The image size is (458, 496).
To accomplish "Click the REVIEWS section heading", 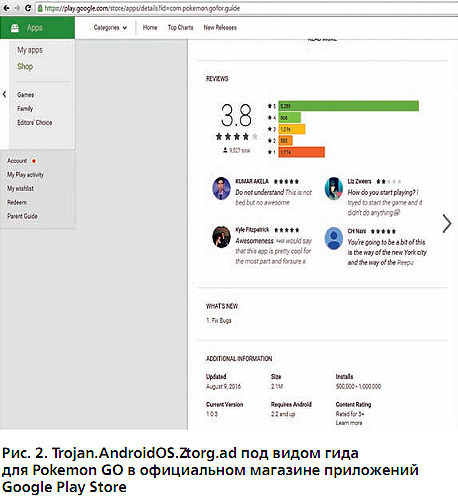I will point(217,79).
